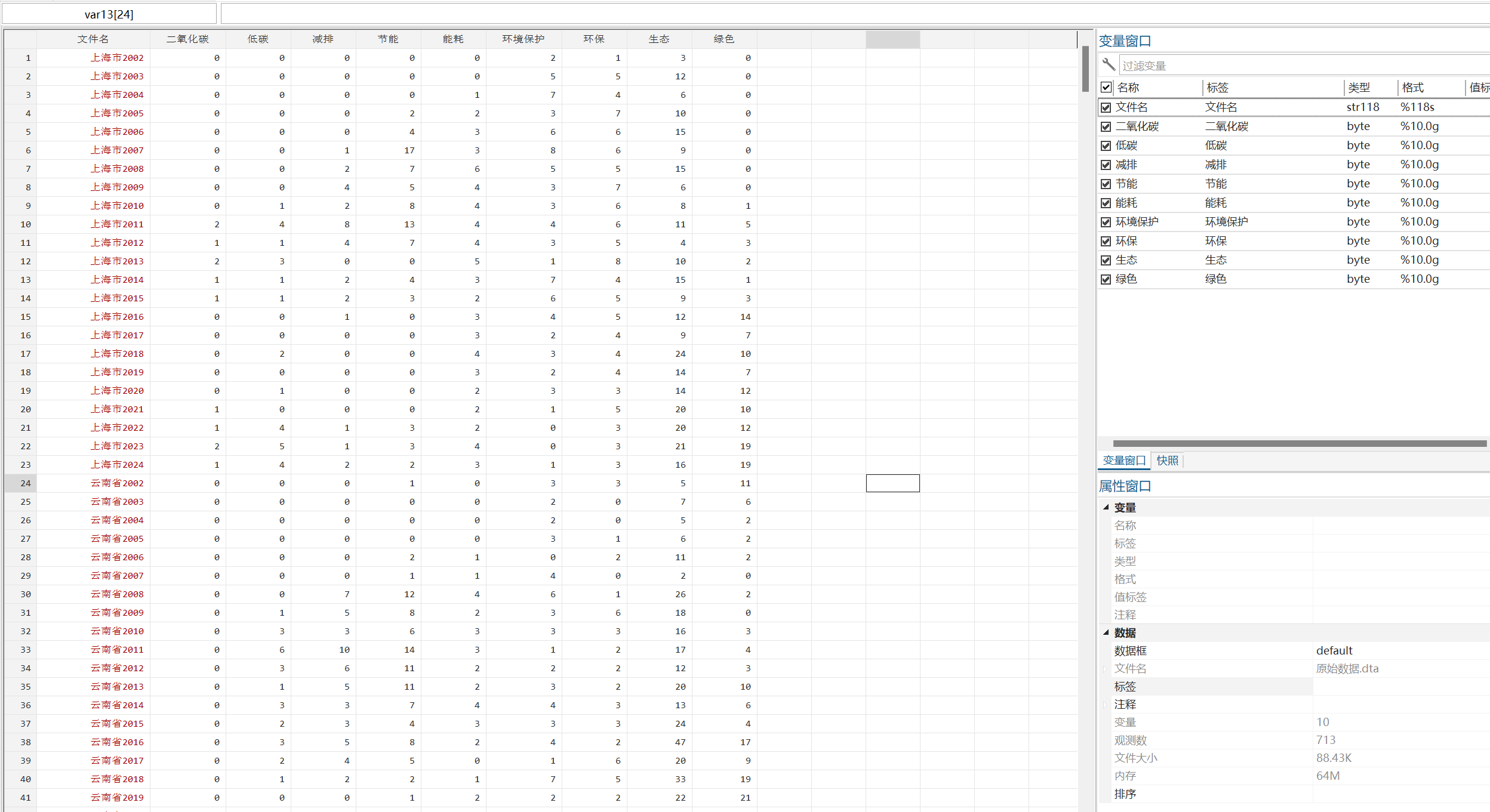Toggle the select-all checkbox beside 名称 header
Screen dimensions: 1490x812
(x=1106, y=88)
